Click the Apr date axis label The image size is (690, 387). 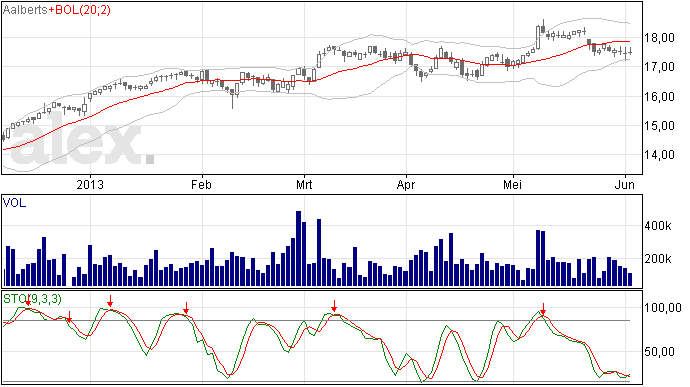406,184
